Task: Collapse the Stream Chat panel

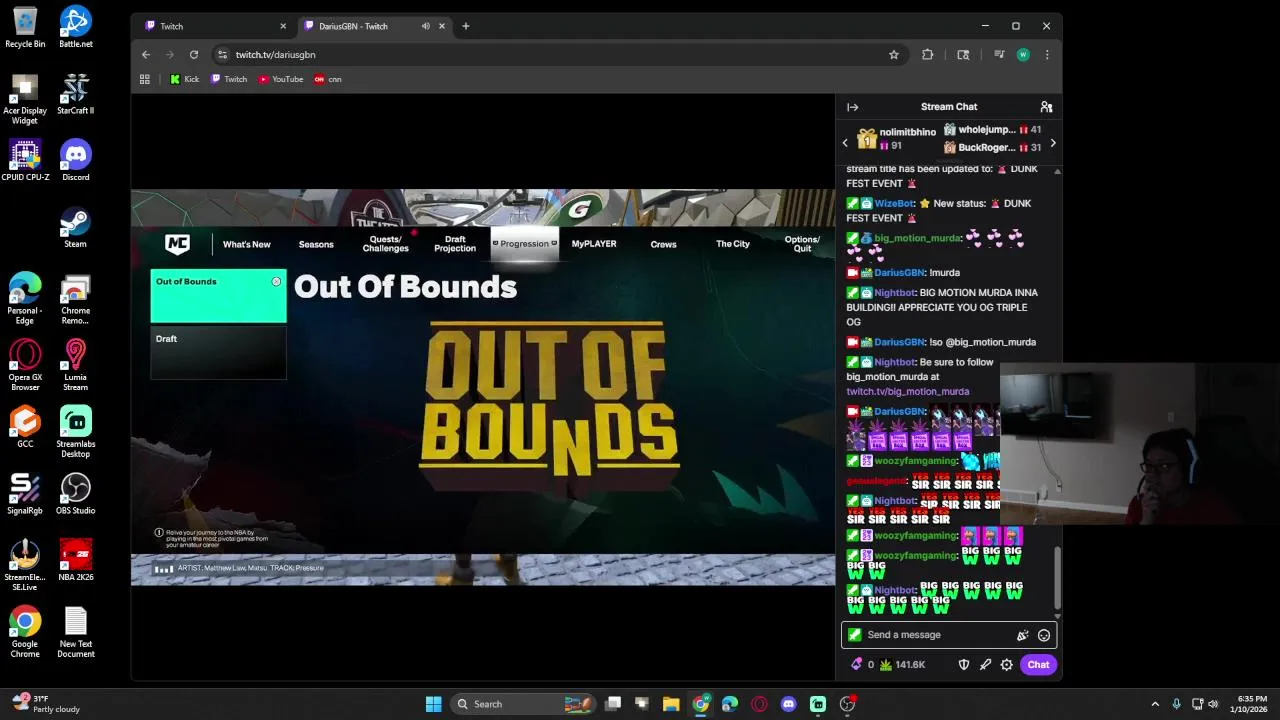Action: [x=852, y=107]
